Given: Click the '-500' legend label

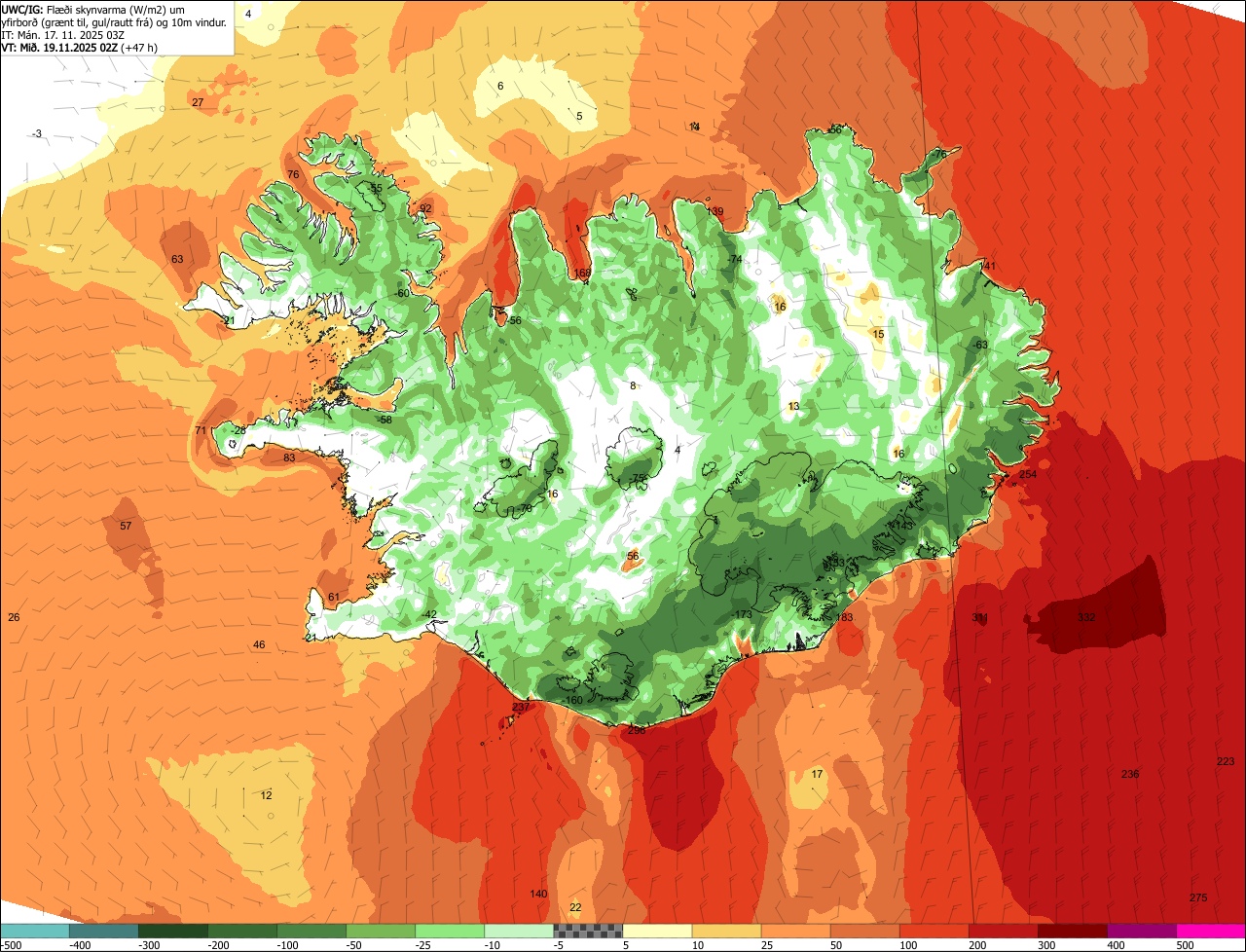Looking at the screenshot, I should [12, 945].
